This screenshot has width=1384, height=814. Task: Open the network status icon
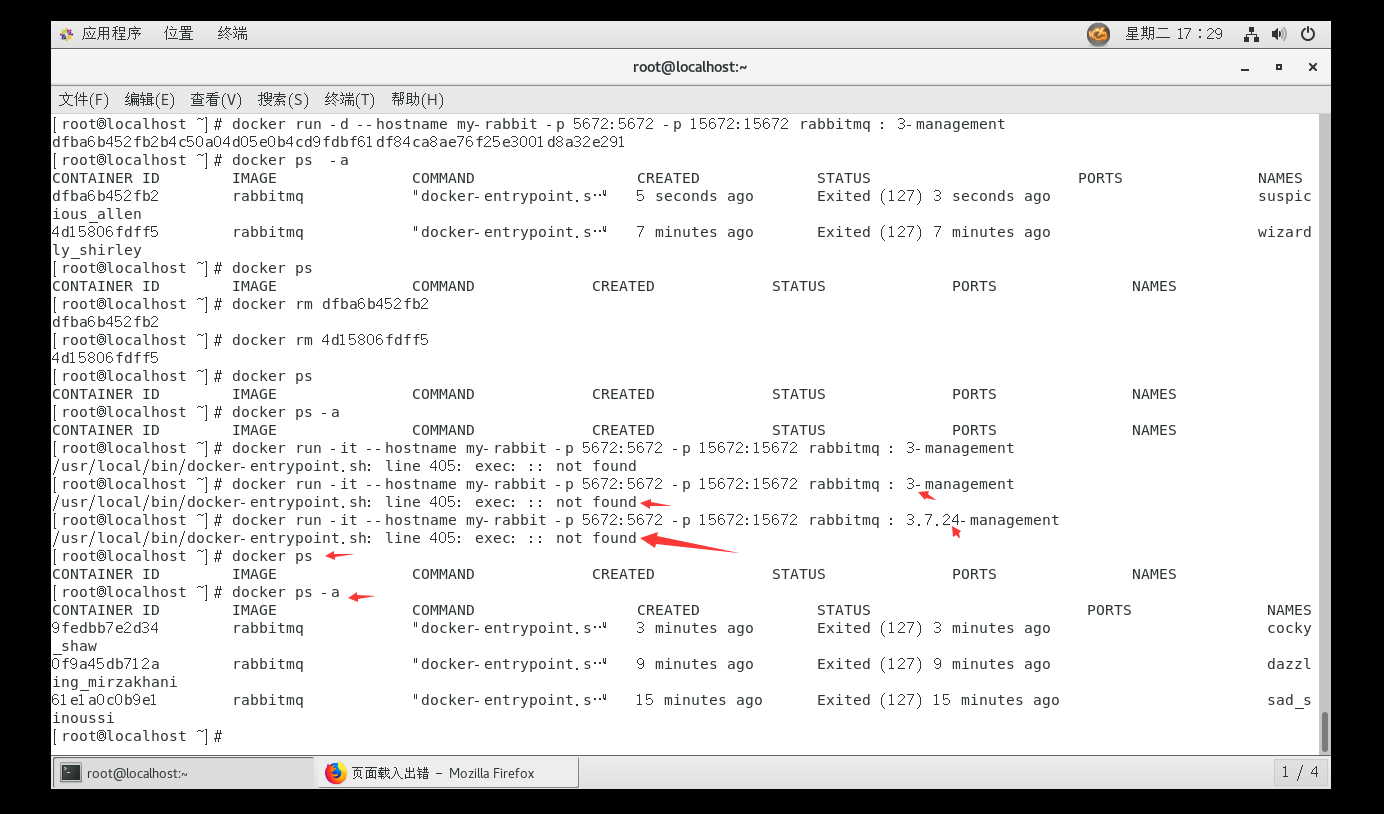click(x=1251, y=34)
